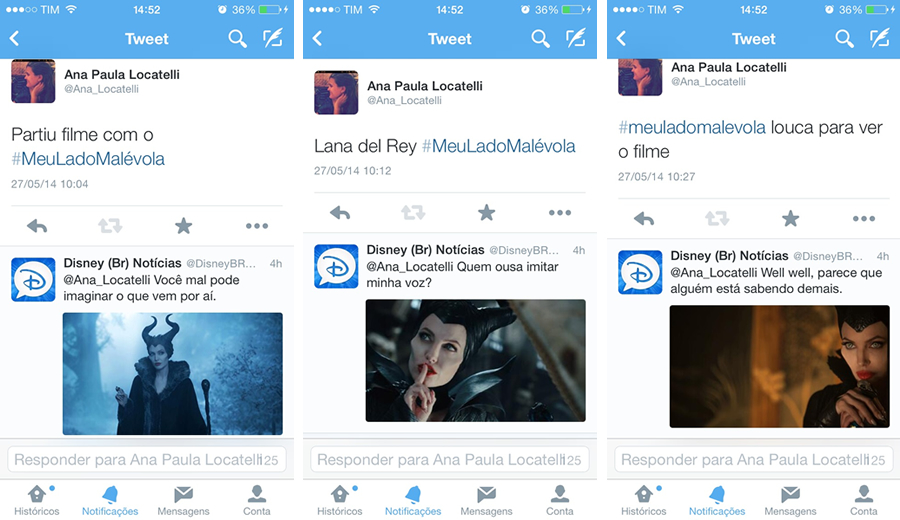Open Disney avatar beside 'Você mal pode imaginar' reply
This screenshot has height=520, width=900.
coord(33,280)
